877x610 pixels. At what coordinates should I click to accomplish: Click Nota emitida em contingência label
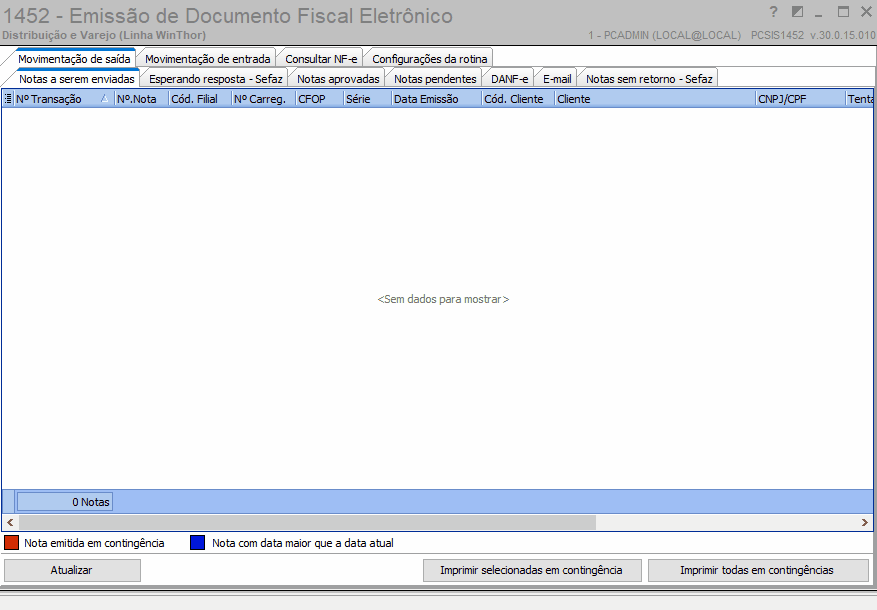(94, 543)
